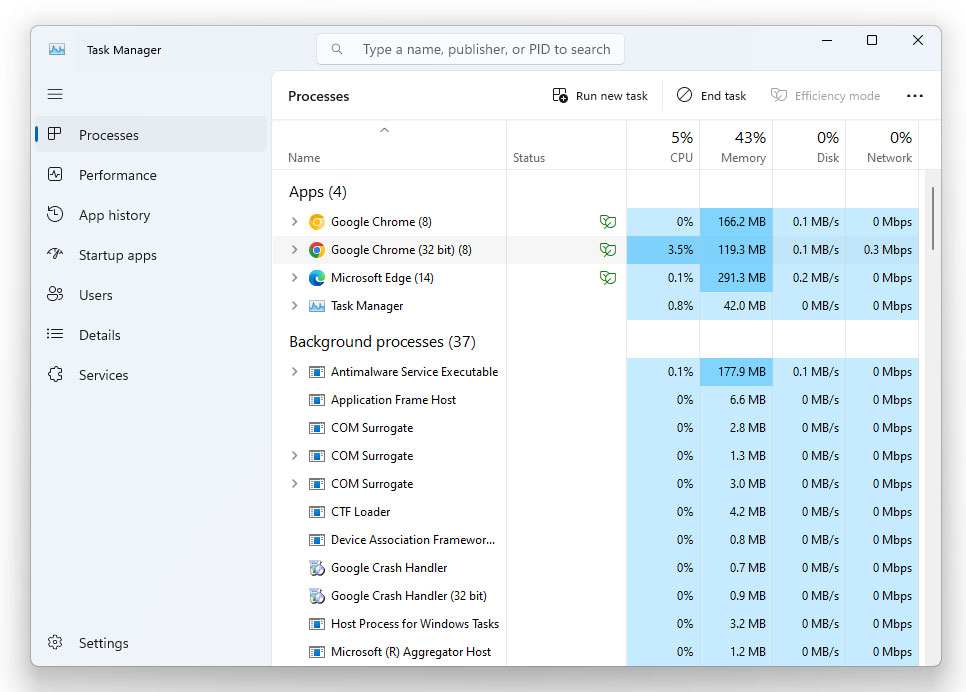The image size is (966, 692).
Task: Open the Processes page in sidebar
Action: pyautogui.click(x=151, y=134)
